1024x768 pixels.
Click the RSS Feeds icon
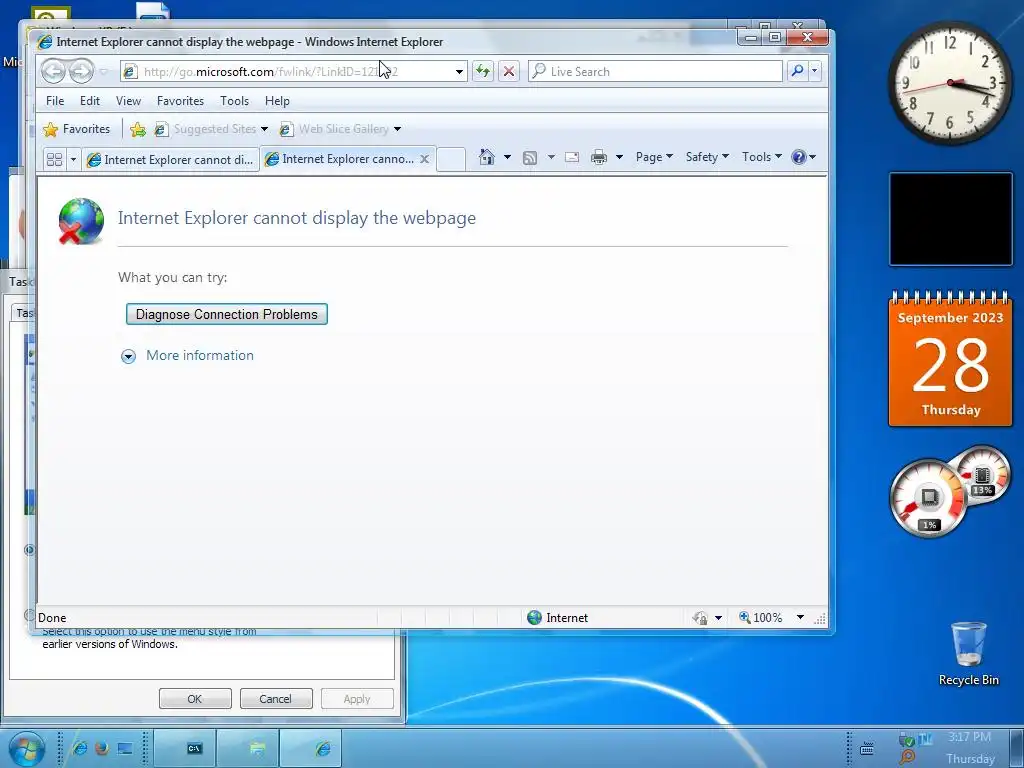click(530, 157)
